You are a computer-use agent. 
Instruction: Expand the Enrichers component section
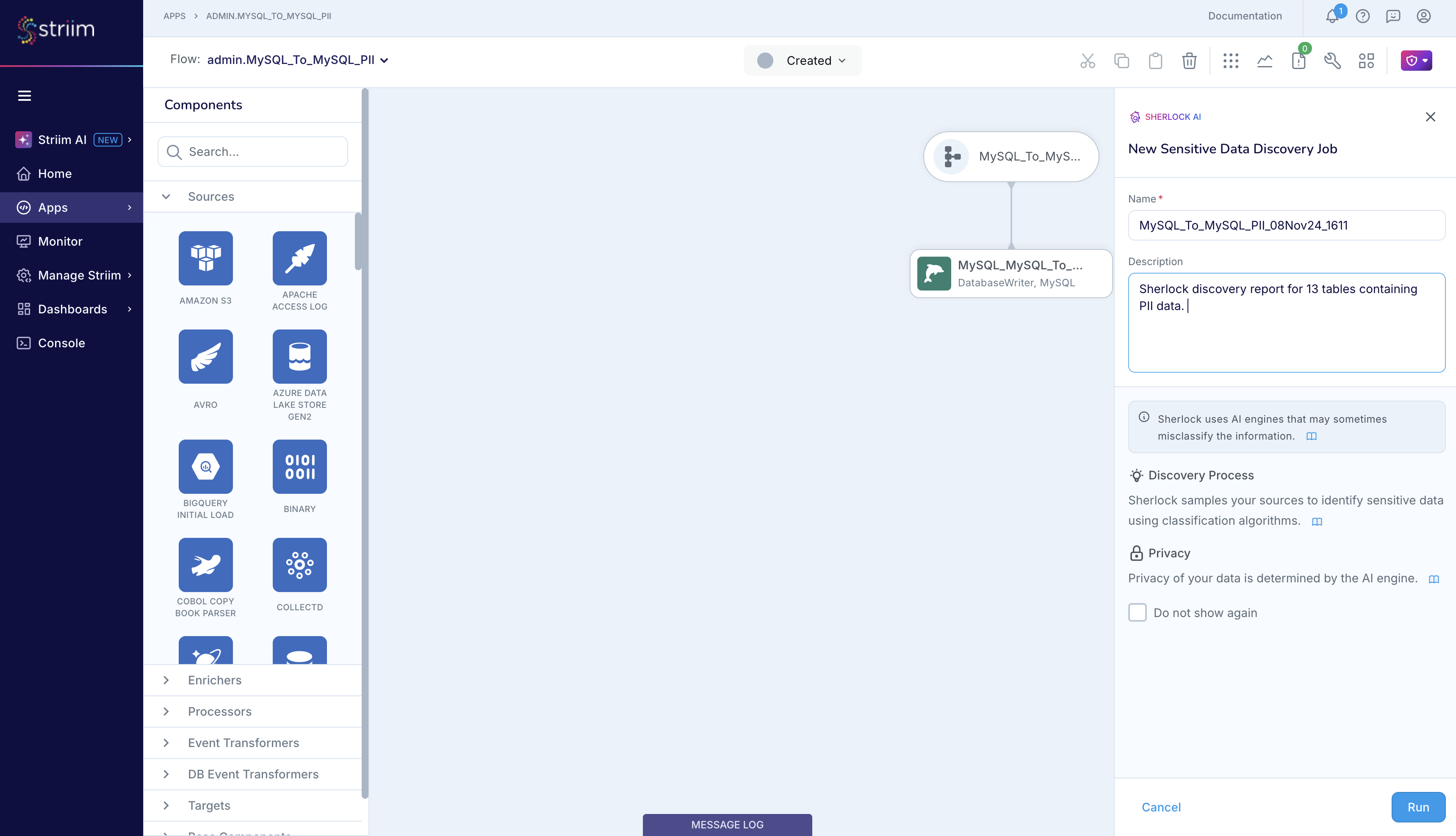click(215, 680)
